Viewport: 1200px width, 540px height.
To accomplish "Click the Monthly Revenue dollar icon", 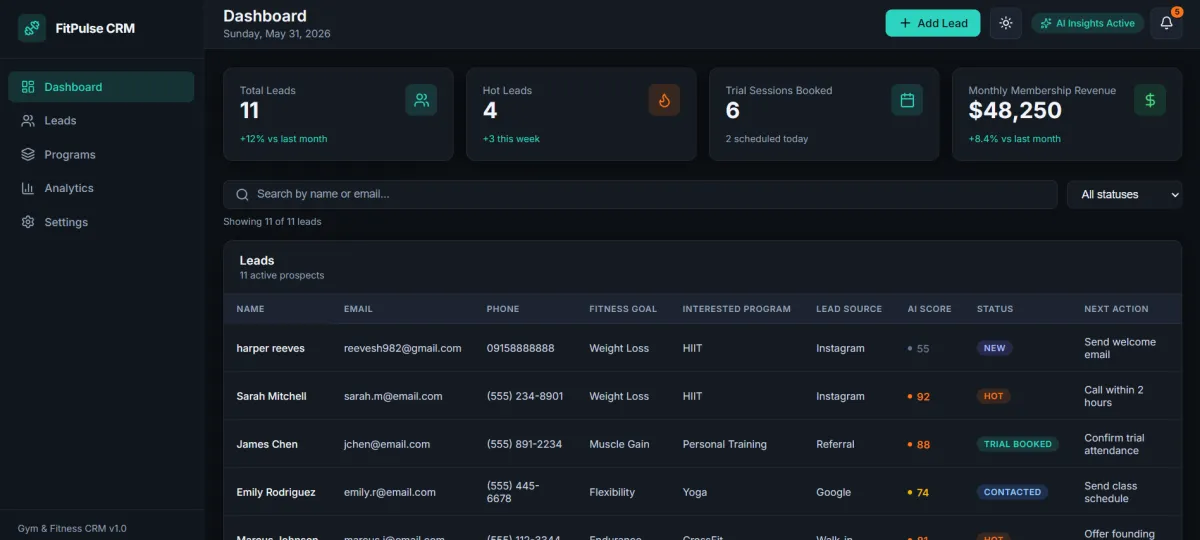I will (1150, 100).
